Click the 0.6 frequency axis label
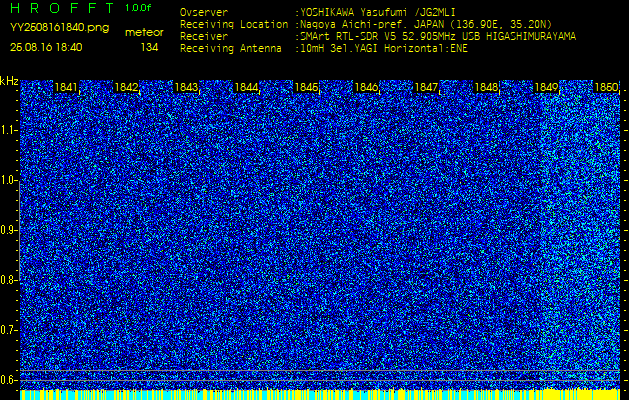629x400 pixels. coord(8,380)
